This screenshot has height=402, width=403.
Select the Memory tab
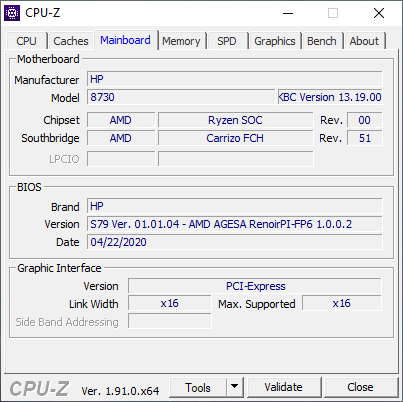181,41
